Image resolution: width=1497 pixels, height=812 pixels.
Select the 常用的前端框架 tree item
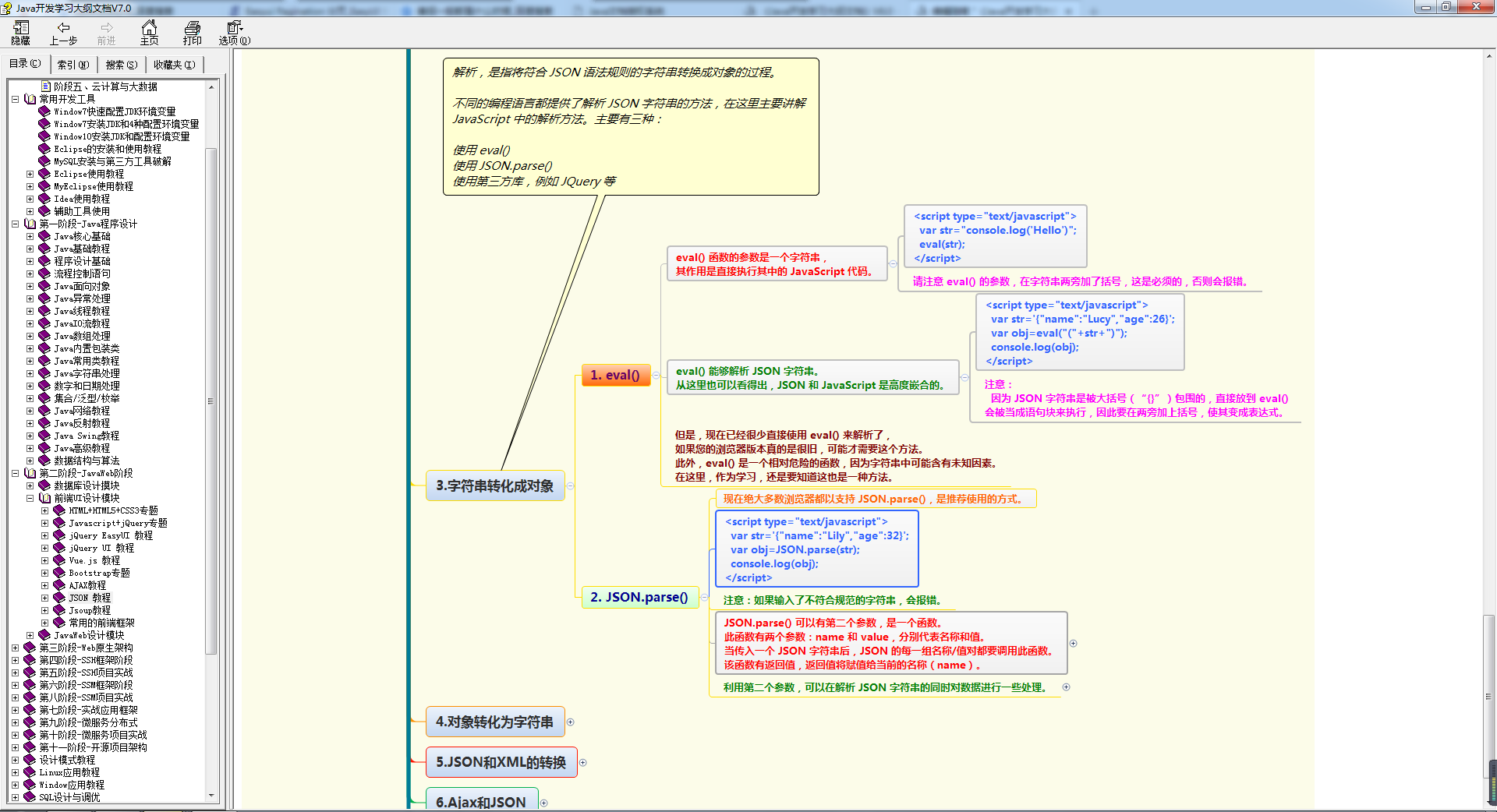point(101,623)
